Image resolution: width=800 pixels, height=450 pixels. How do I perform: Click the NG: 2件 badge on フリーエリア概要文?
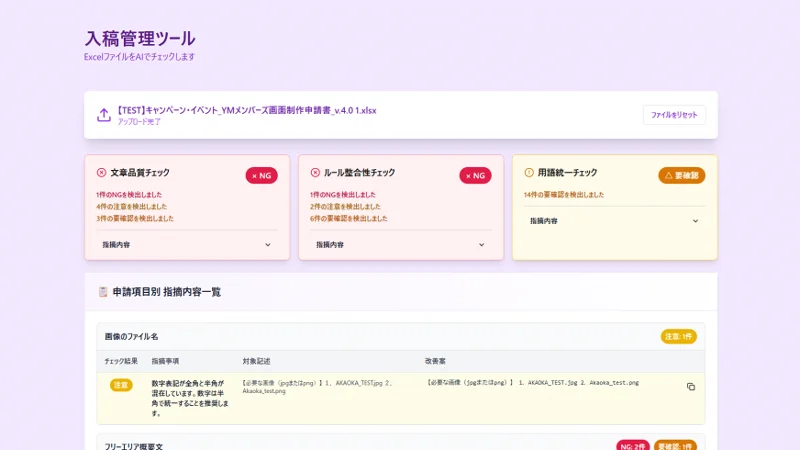pos(633,446)
